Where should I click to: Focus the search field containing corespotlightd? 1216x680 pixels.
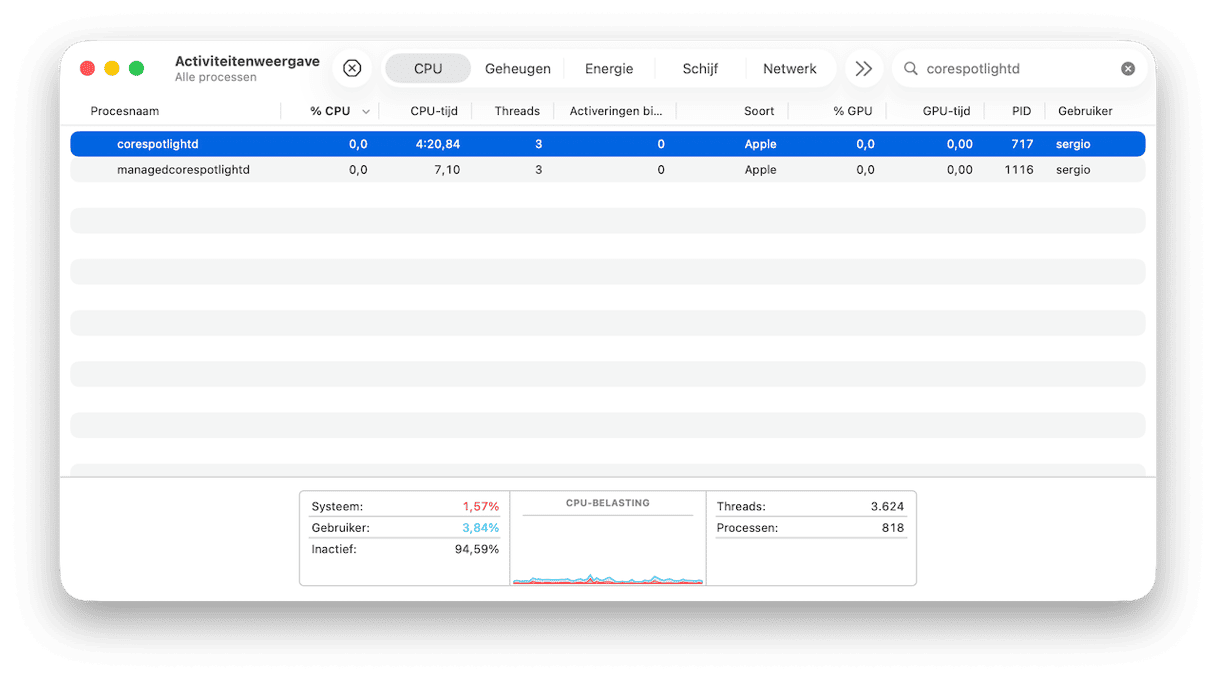pos(1021,69)
